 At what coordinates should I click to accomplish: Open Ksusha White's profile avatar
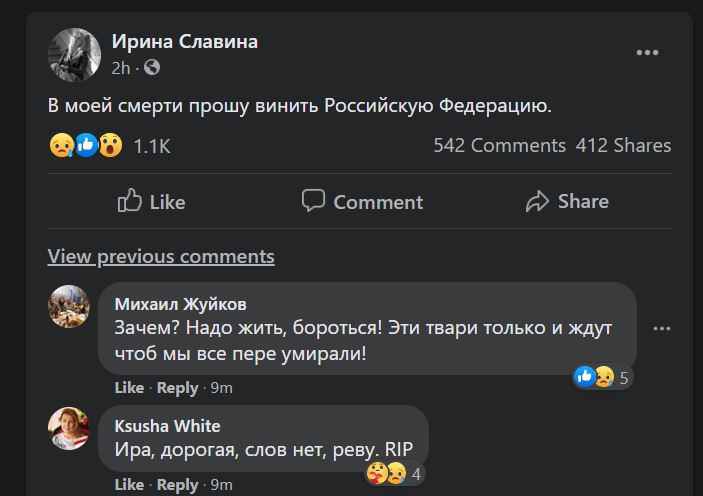pos(69,428)
